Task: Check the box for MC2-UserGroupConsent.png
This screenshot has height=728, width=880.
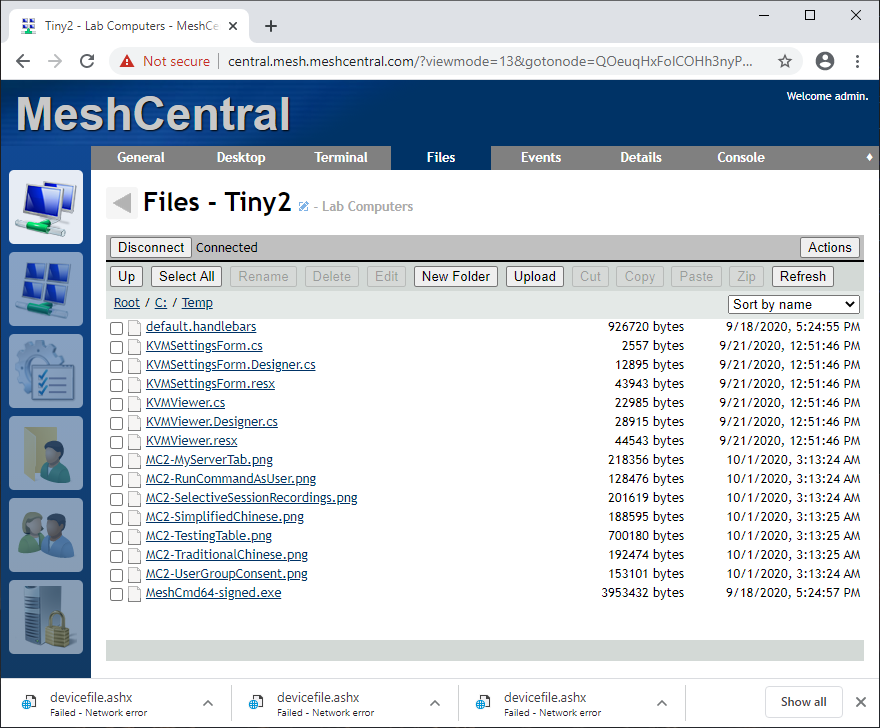Action: click(x=116, y=575)
